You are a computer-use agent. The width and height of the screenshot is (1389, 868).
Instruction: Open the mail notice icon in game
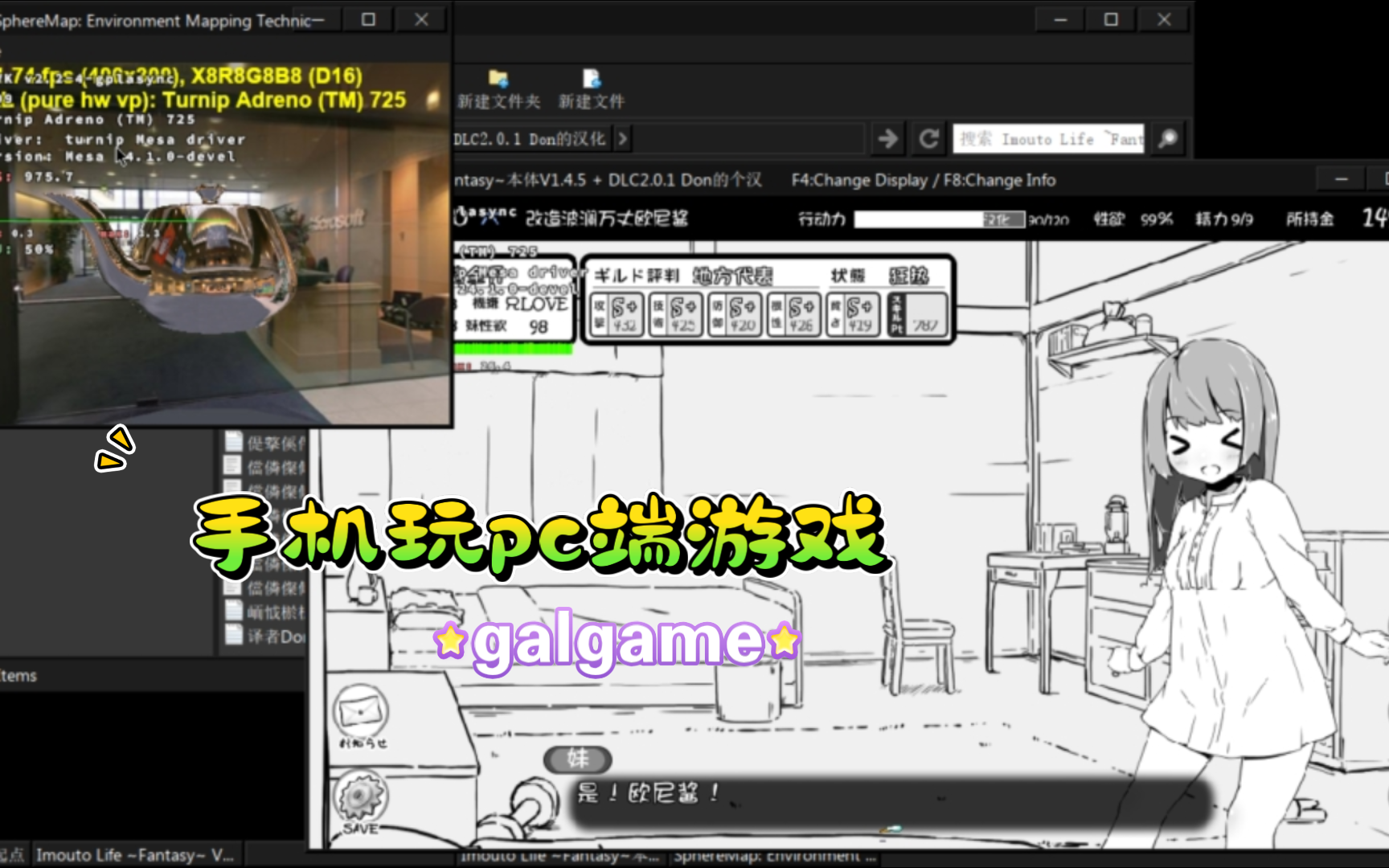(x=361, y=716)
